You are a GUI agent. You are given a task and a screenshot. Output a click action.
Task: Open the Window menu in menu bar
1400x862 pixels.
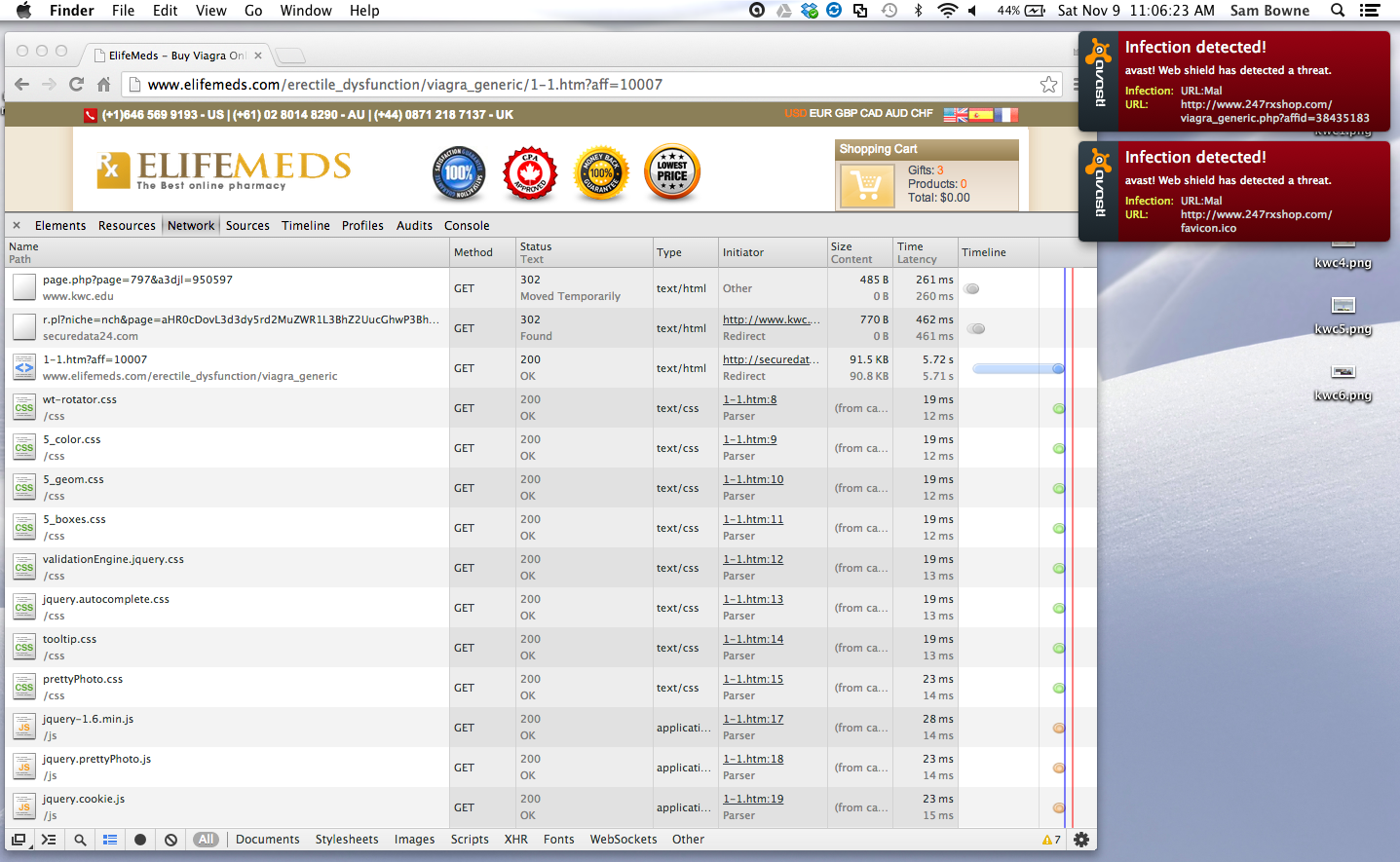tap(306, 11)
